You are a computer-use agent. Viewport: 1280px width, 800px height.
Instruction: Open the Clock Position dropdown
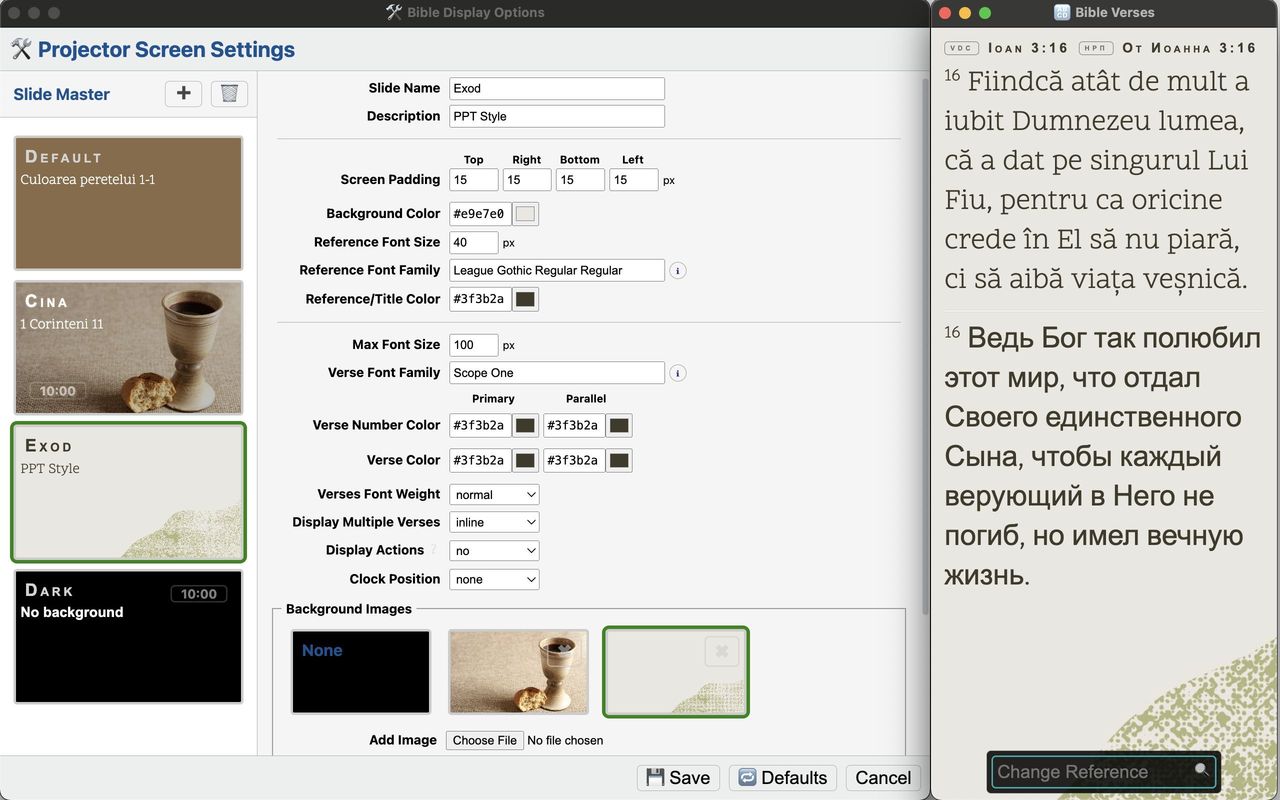pos(494,579)
